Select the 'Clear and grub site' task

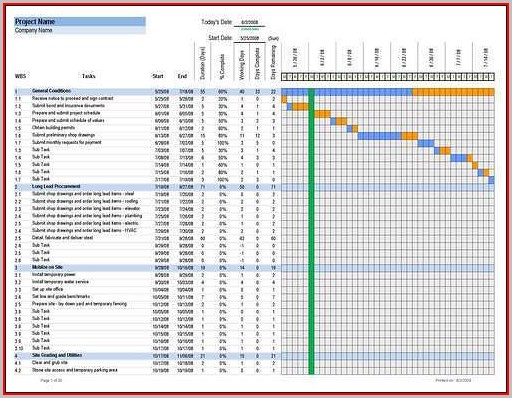coord(50,362)
